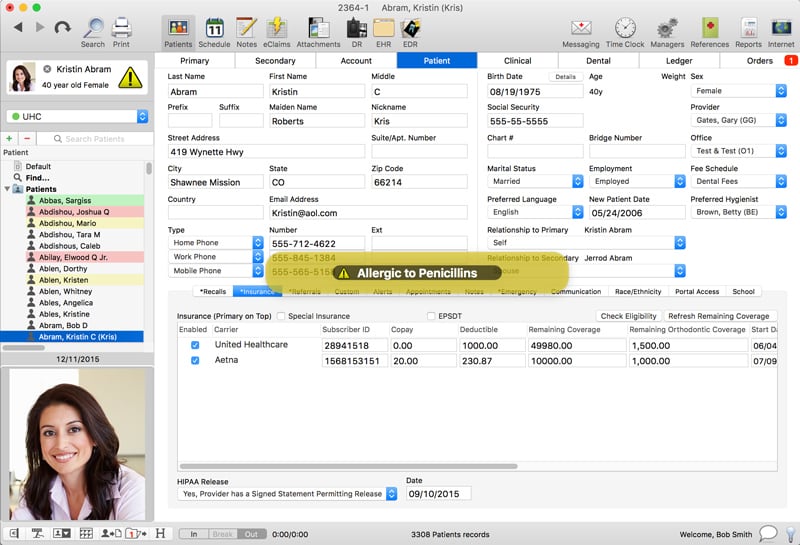Switch to the Account tab
The image size is (800, 545).
(x=356, y=61)
